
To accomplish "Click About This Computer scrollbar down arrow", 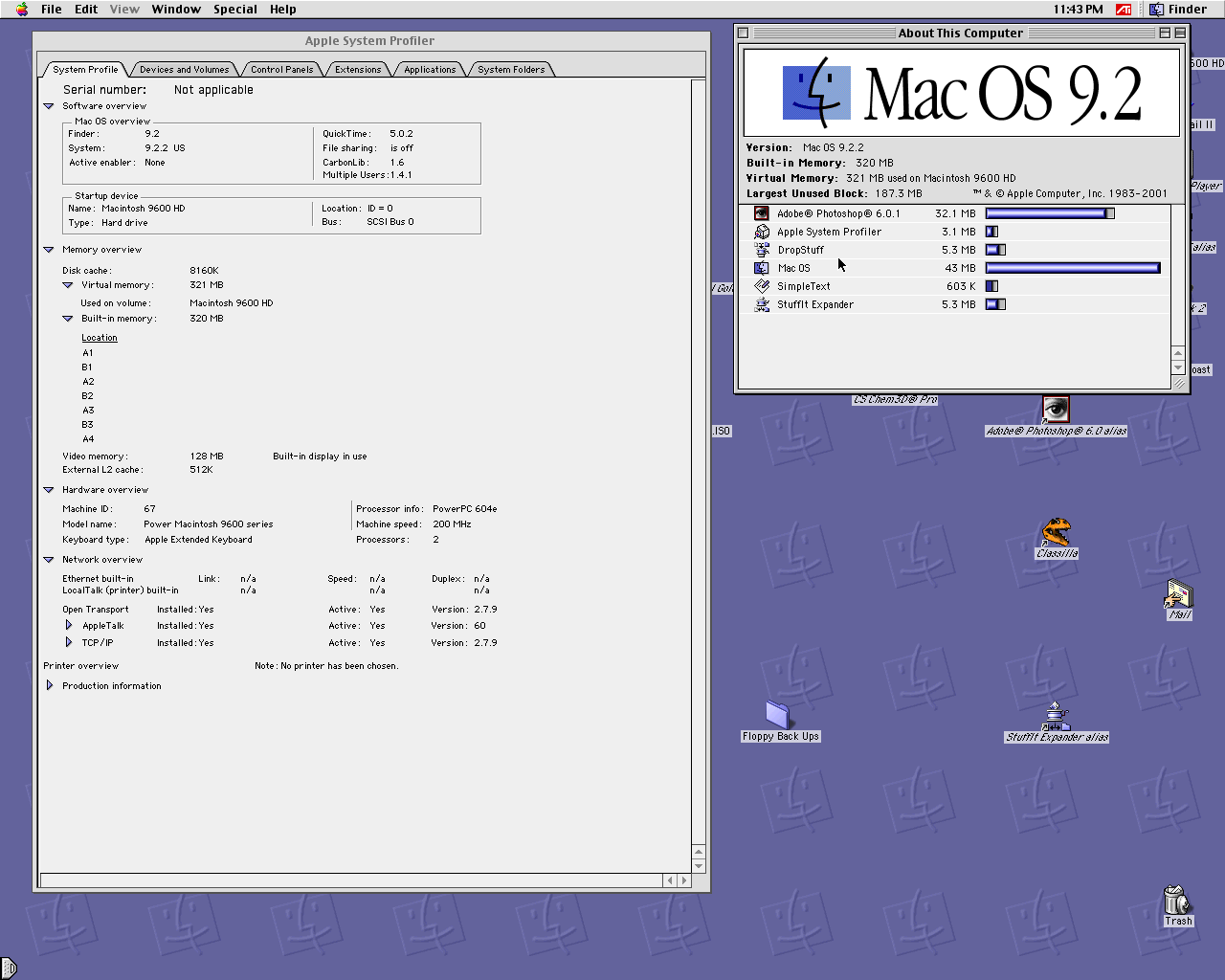I will pyautogui.click(x=1178, y=367).
